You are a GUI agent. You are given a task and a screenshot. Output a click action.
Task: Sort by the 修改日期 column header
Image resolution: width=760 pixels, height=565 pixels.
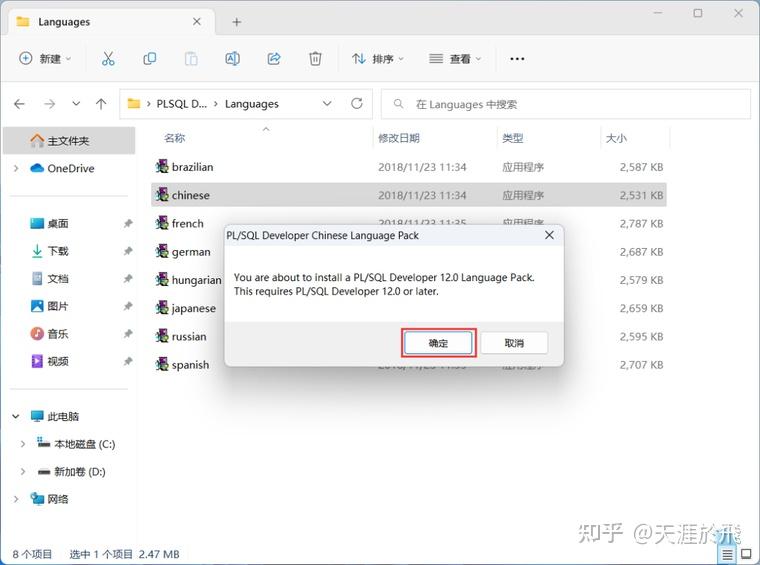(x=398, y=138)
